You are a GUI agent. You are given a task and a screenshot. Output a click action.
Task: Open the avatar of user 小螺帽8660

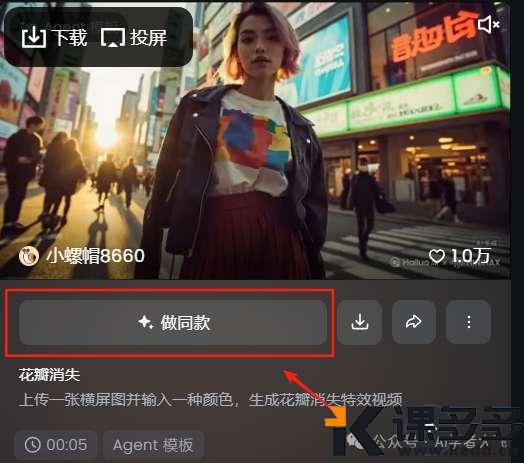29,256
